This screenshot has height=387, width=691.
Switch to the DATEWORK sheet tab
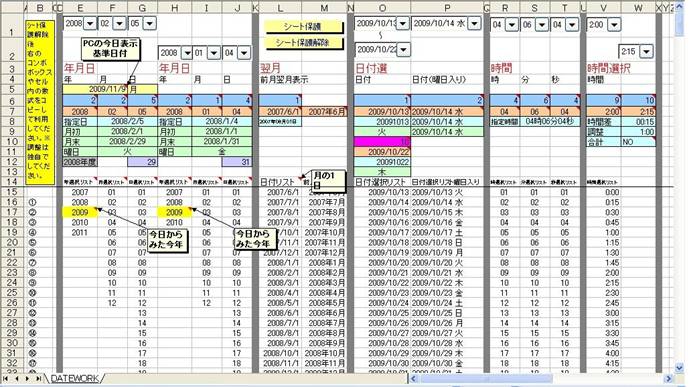[x=74, y=379]
